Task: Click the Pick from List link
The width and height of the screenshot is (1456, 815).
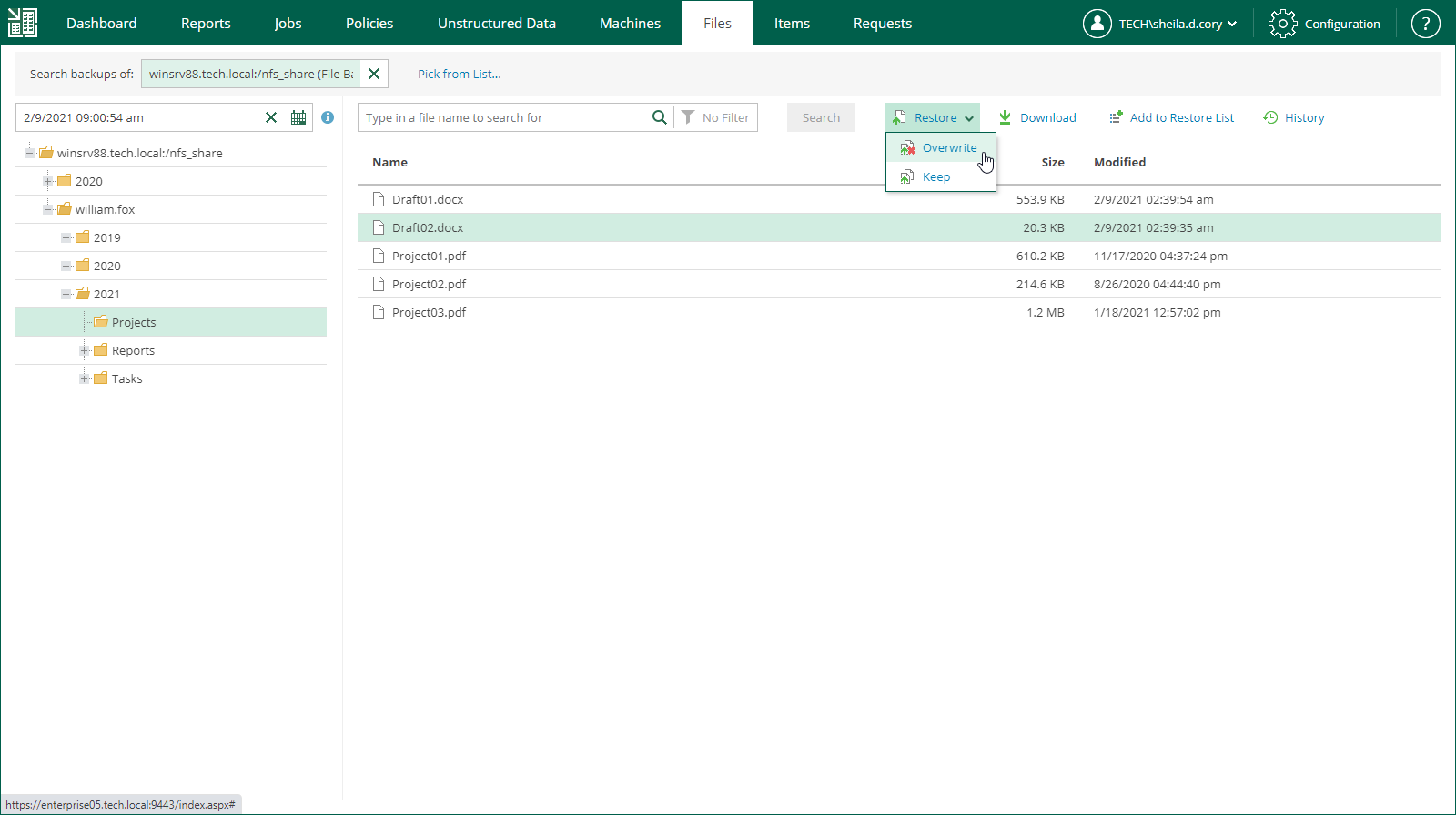Action: tap(459, 74)
